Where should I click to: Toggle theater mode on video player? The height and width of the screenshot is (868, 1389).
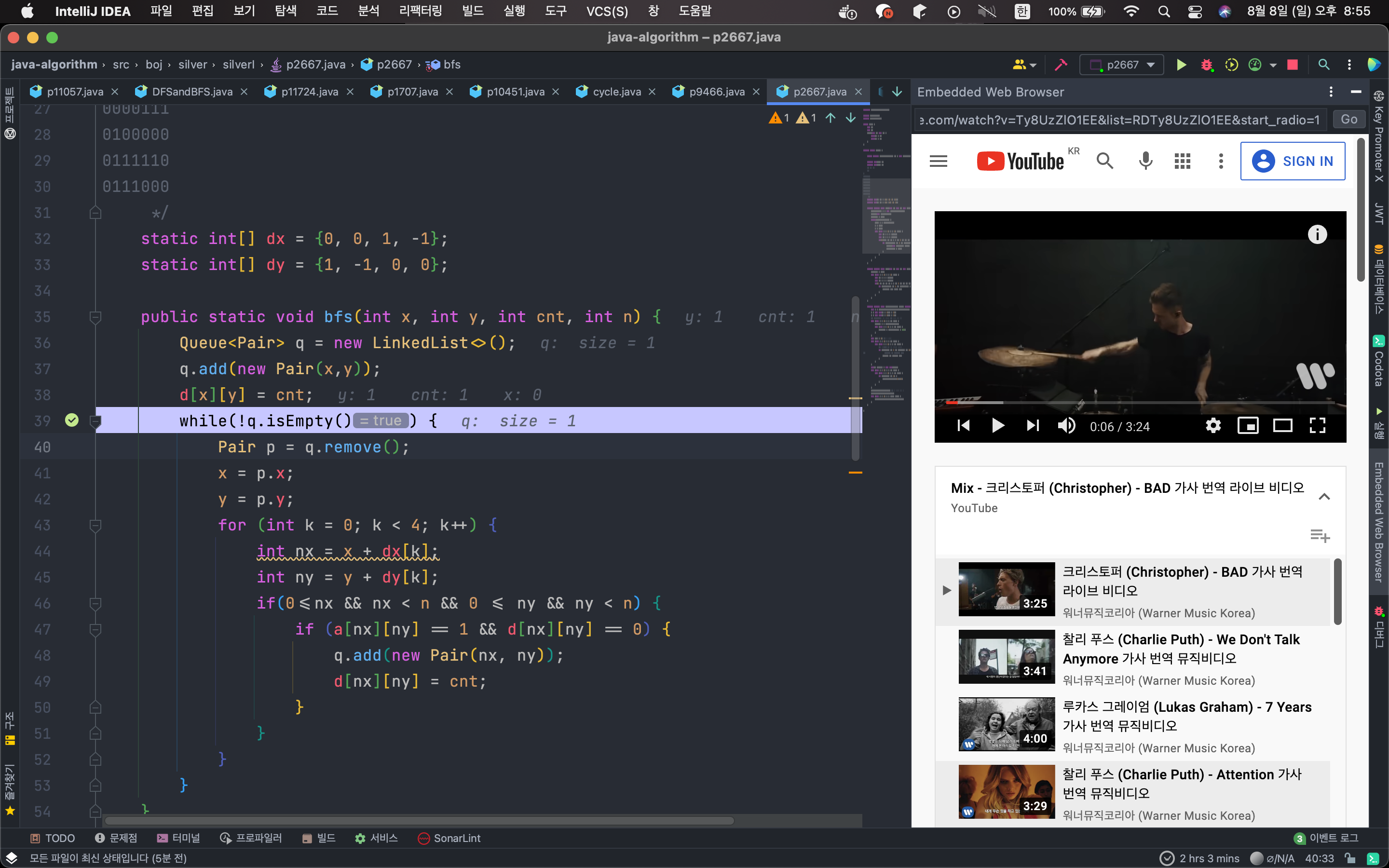(1282, 425)
